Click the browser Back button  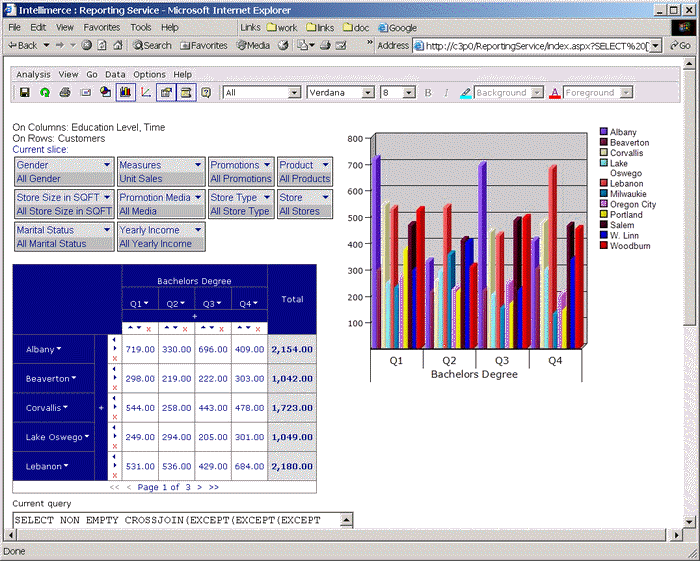pyautogui.click(x=24, y=45)
